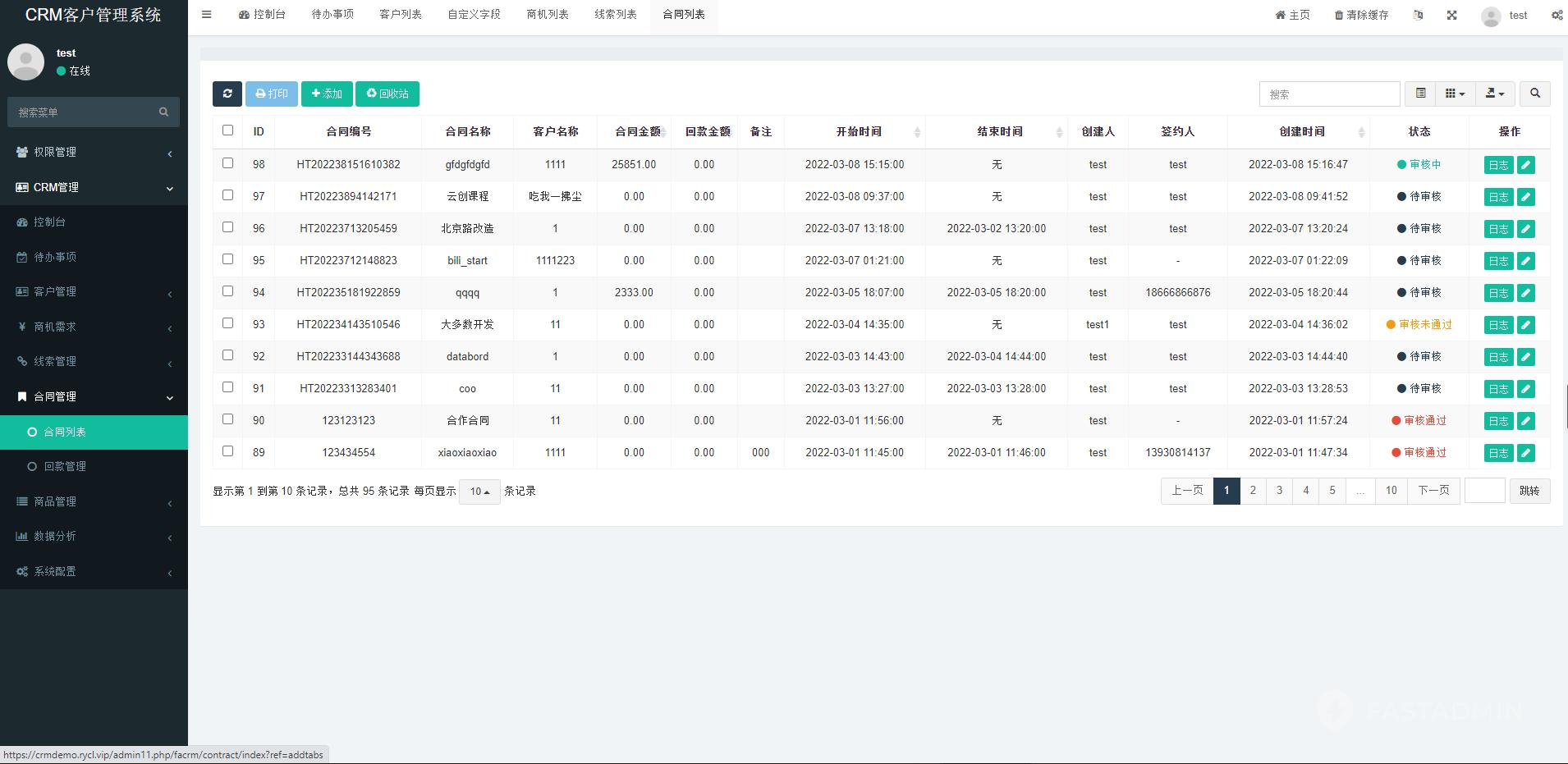Image resolution: width=1568 pixels, height=764 pixels.
Task: Open the export options dropdown
Action: click(x=1493, y=94)
